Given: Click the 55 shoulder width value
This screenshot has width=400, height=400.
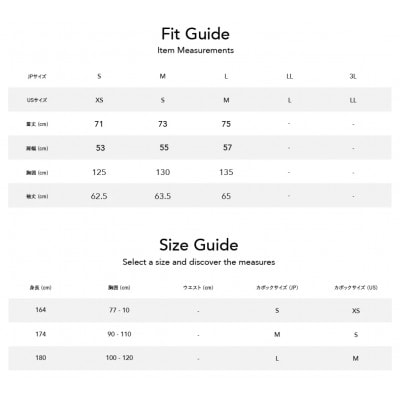Looking at the screenshot, I should point(164,148).
